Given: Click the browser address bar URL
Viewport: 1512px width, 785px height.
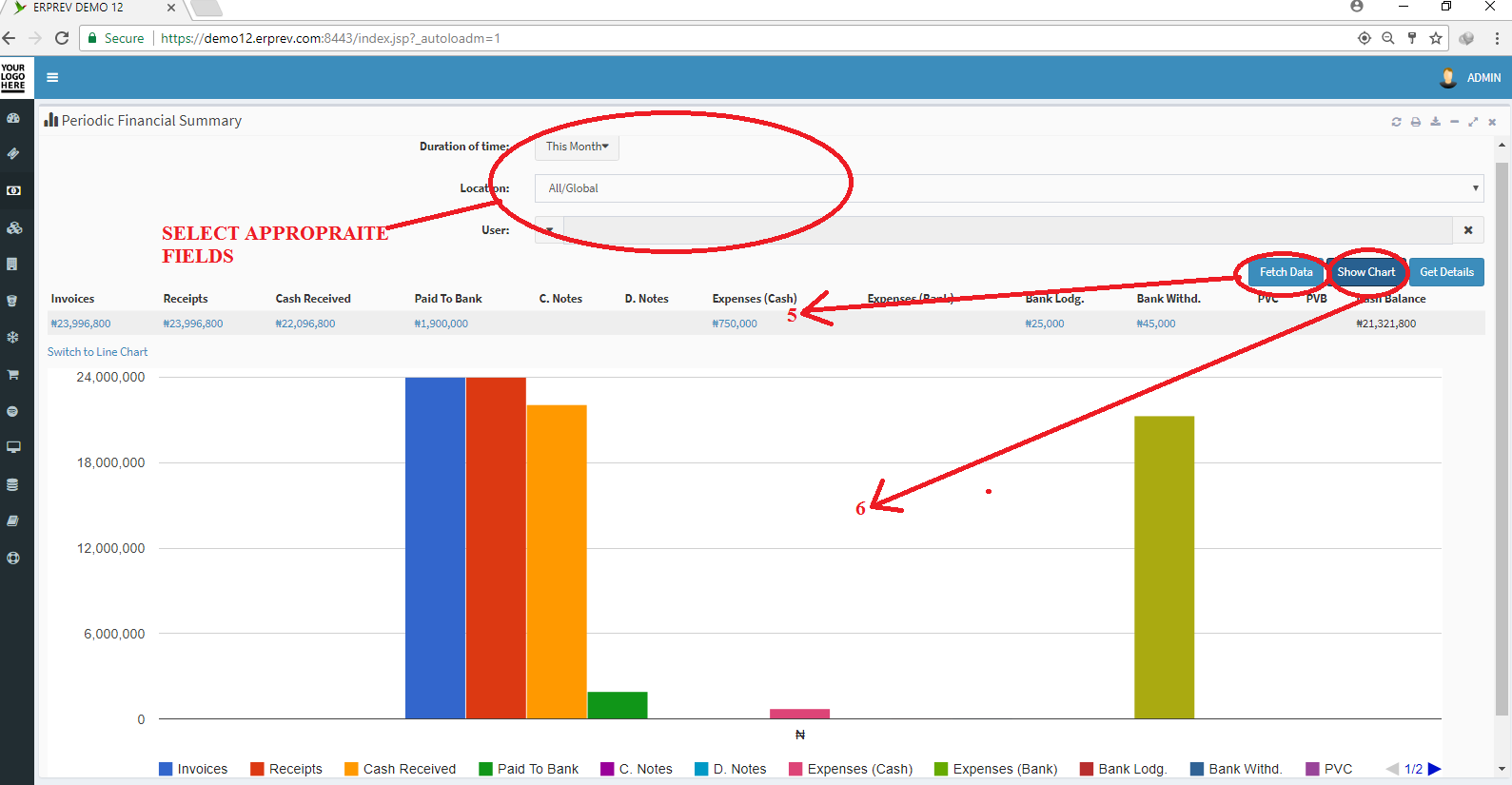Looking at the screenshot, I should pos(330,38).
